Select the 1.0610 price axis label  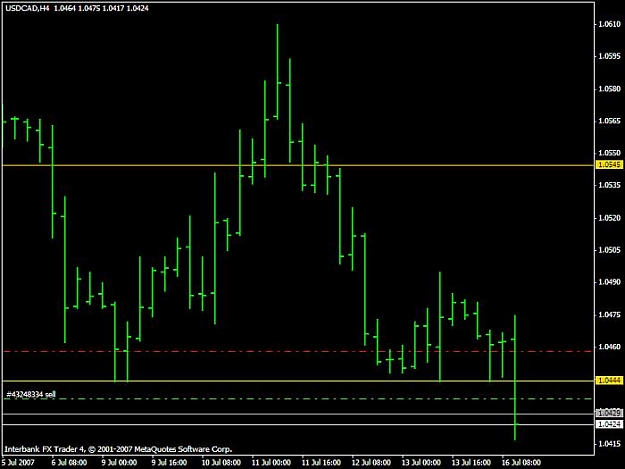tap(609, 24)
